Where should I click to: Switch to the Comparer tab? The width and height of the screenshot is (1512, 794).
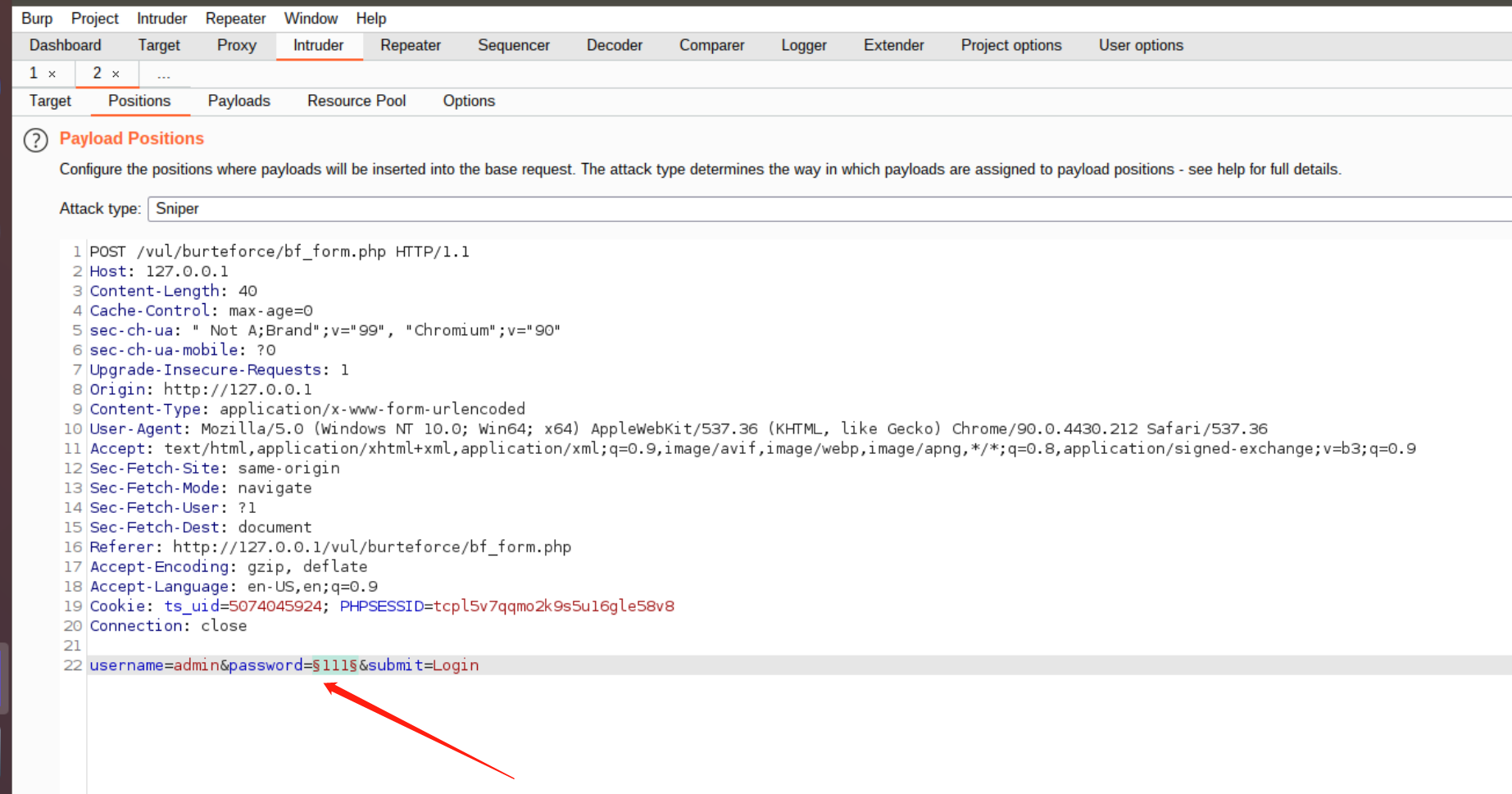[712, 45]
